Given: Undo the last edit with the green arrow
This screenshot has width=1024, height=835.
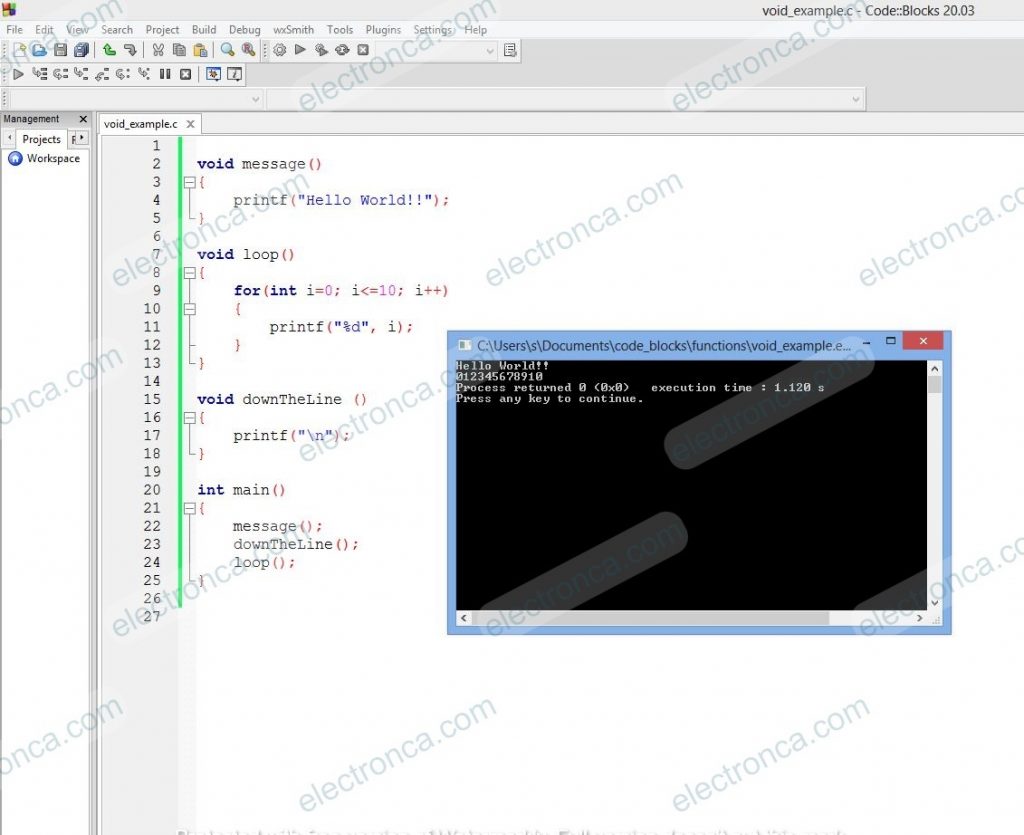Looking at the screenshot, I should coord(110,50).
